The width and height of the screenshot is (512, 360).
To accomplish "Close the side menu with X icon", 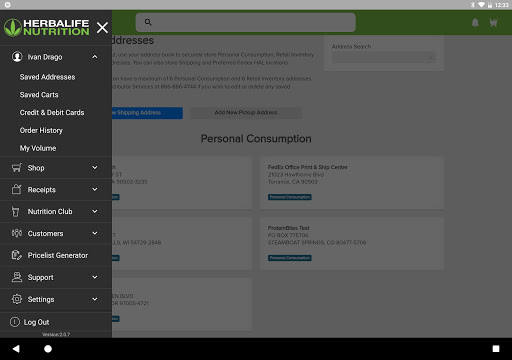I will click(102, 27).
